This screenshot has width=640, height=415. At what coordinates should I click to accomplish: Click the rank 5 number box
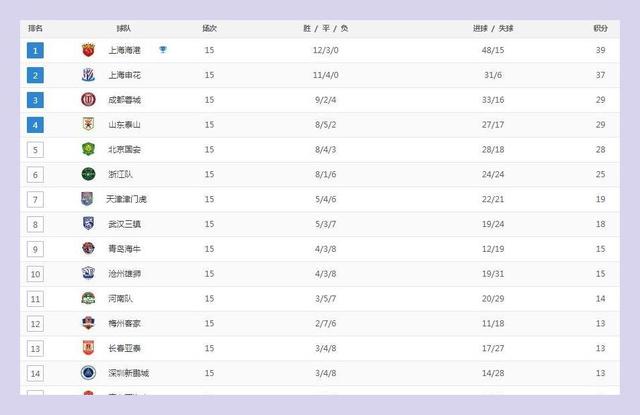(x=35, y=150)
